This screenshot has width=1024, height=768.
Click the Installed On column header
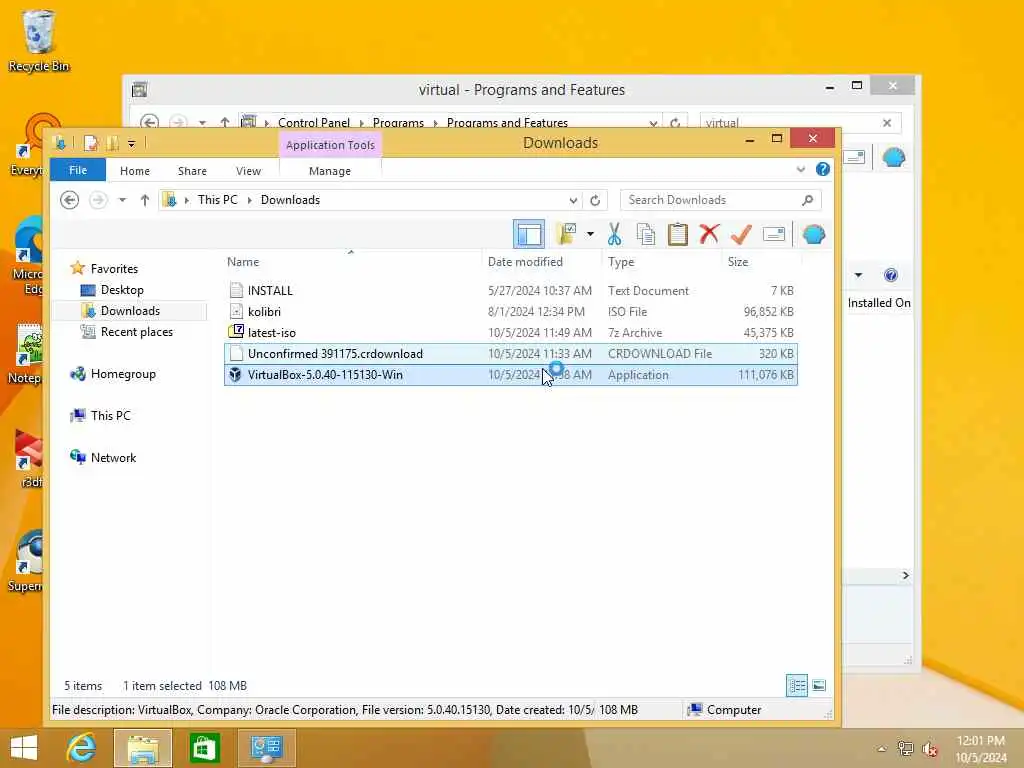[x=878, y=303]
